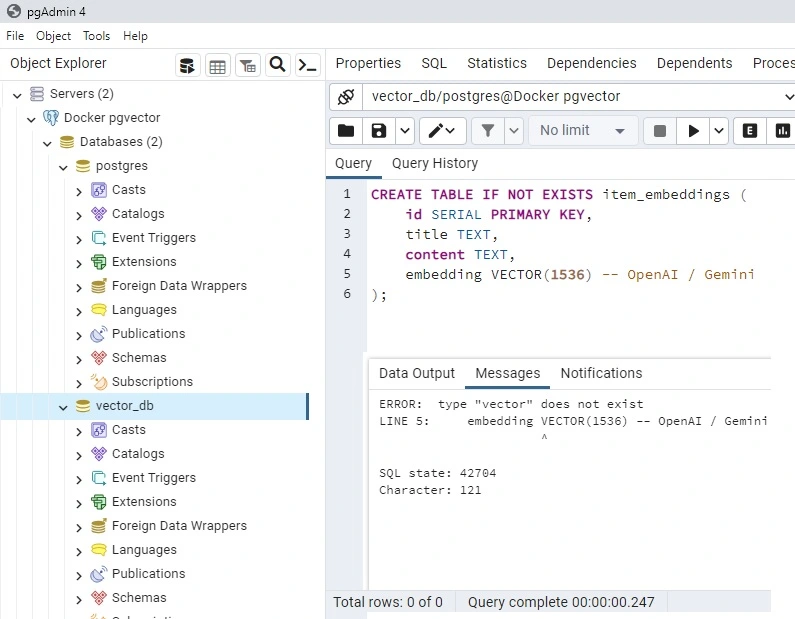The image size is (795, 619).
Task: Click the Filtered Rows icon in Object Explorer
Action: click(247, 65)
